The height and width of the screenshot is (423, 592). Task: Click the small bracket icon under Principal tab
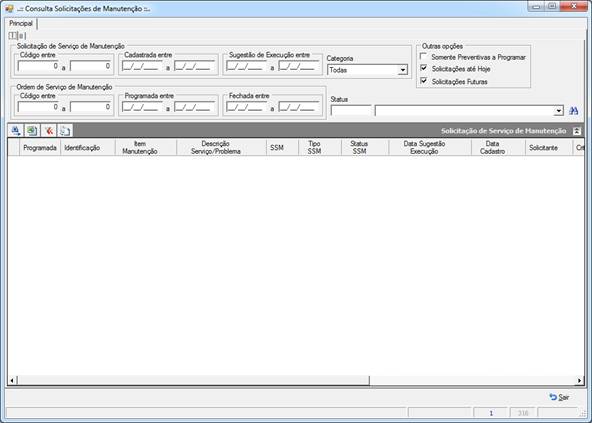[x=12, y=36]
